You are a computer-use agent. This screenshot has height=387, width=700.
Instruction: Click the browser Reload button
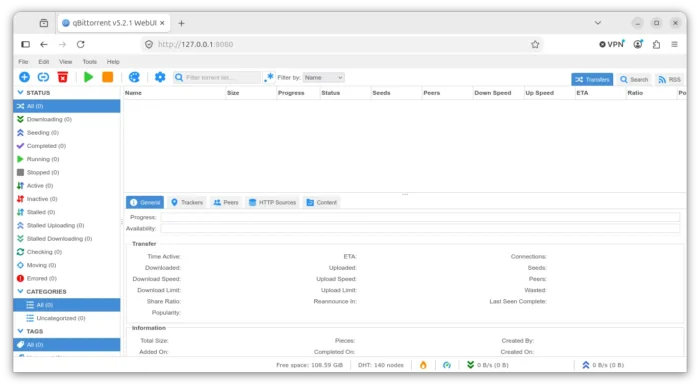pos(80,44)
